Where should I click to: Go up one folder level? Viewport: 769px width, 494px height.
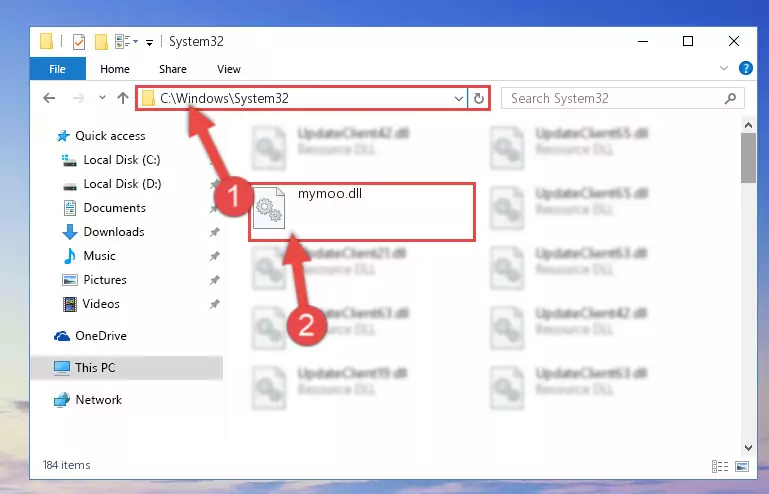pos(123,98)
